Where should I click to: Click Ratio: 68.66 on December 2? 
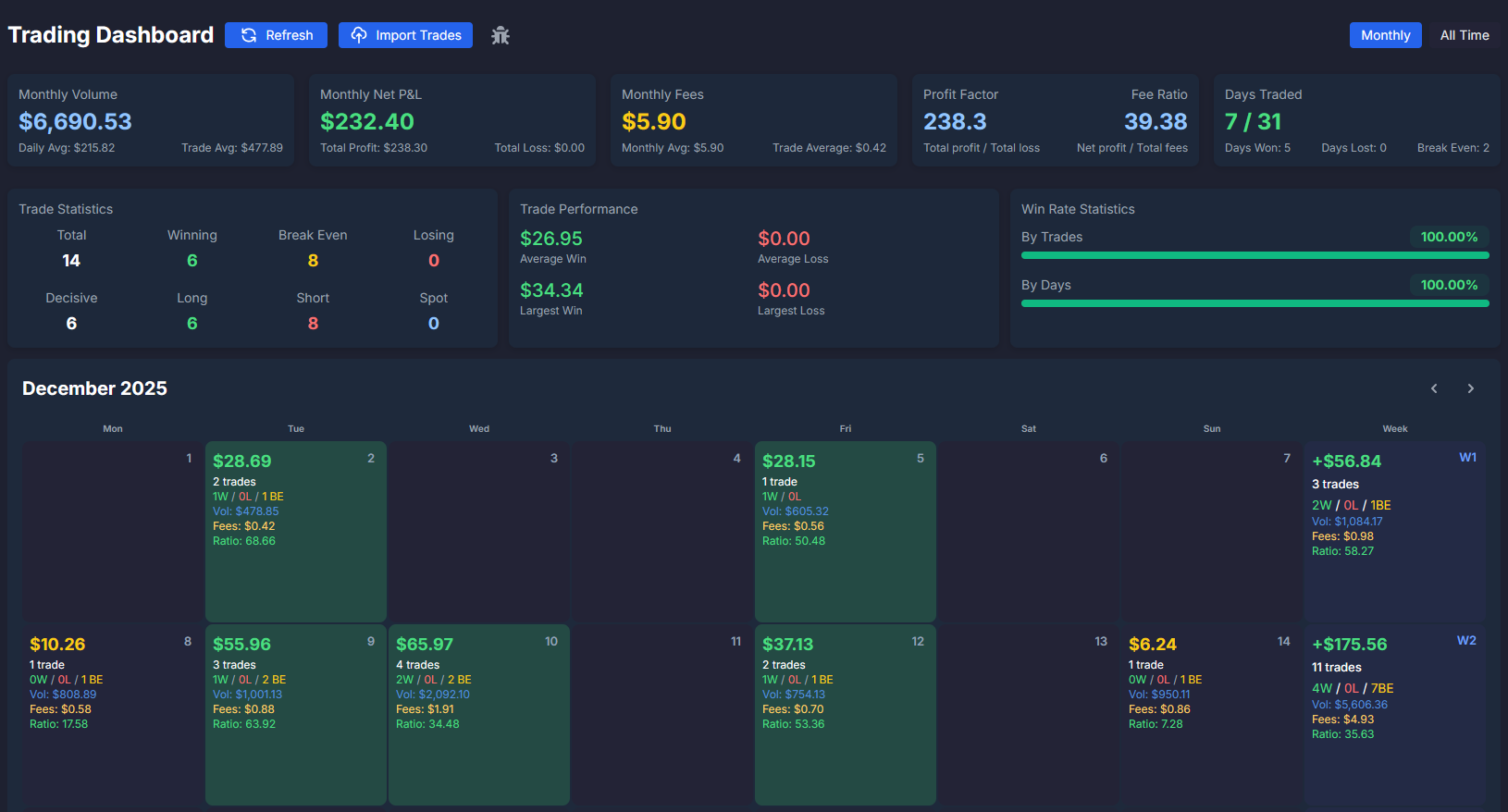point(244,541)
